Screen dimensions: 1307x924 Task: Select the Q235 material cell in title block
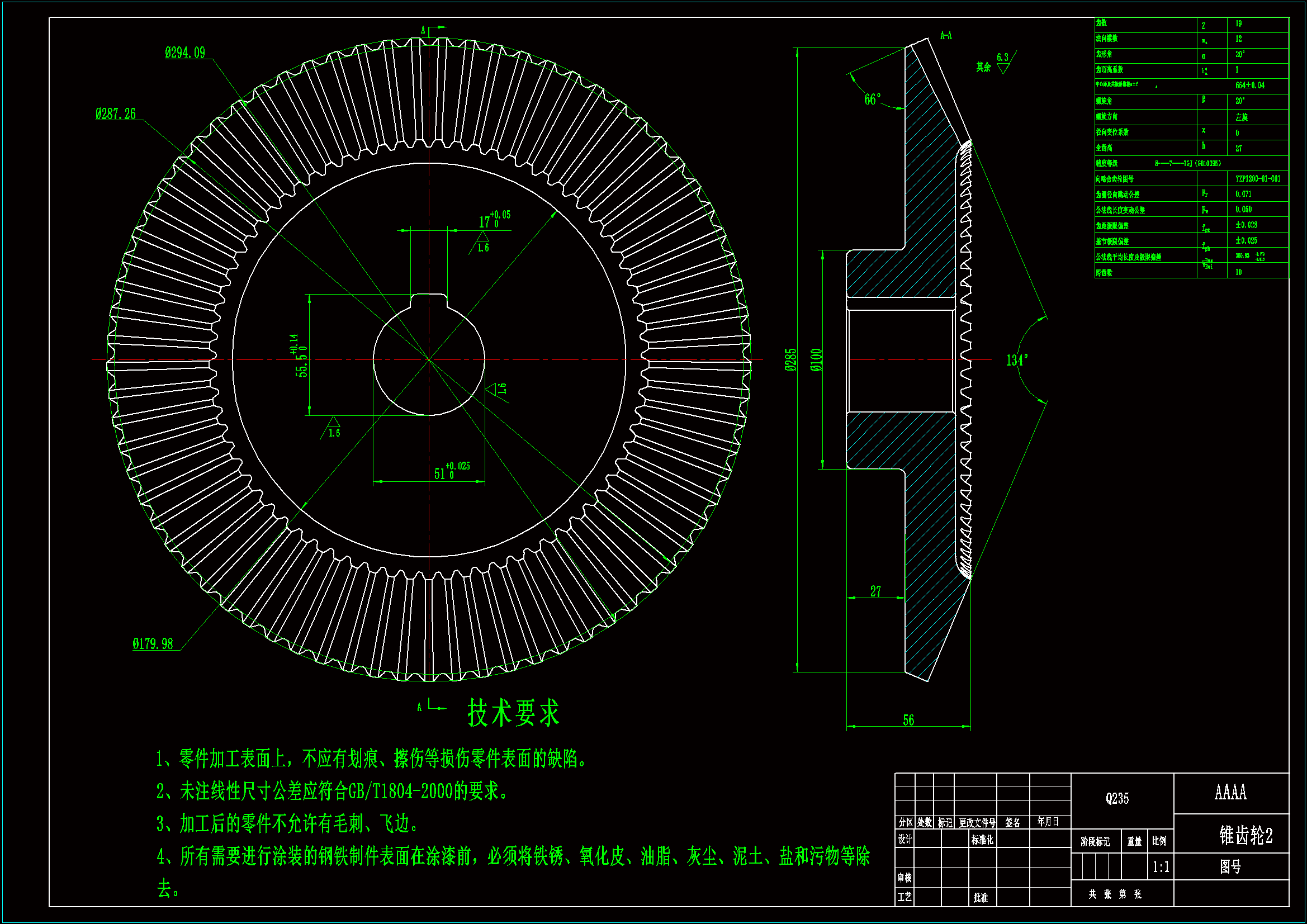pyautogui.click(x=1117, y=798)
